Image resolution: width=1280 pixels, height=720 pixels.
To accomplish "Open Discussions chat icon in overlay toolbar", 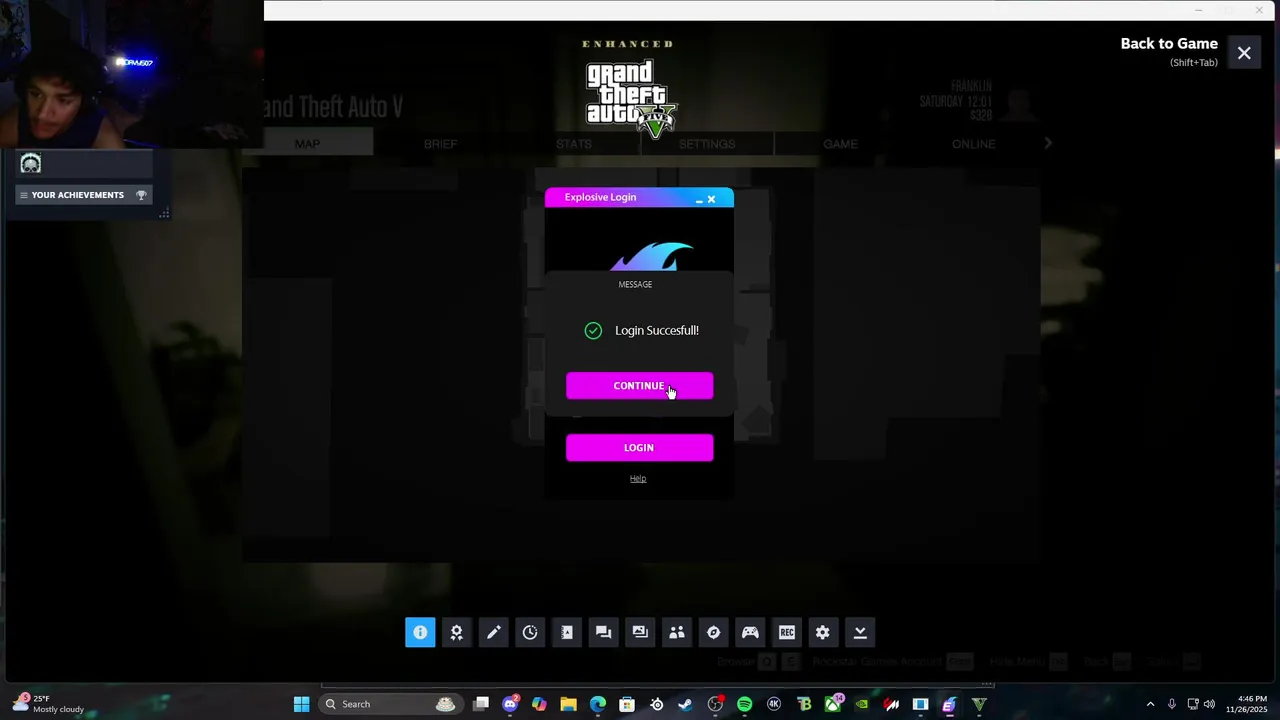I will coord(603,632).
